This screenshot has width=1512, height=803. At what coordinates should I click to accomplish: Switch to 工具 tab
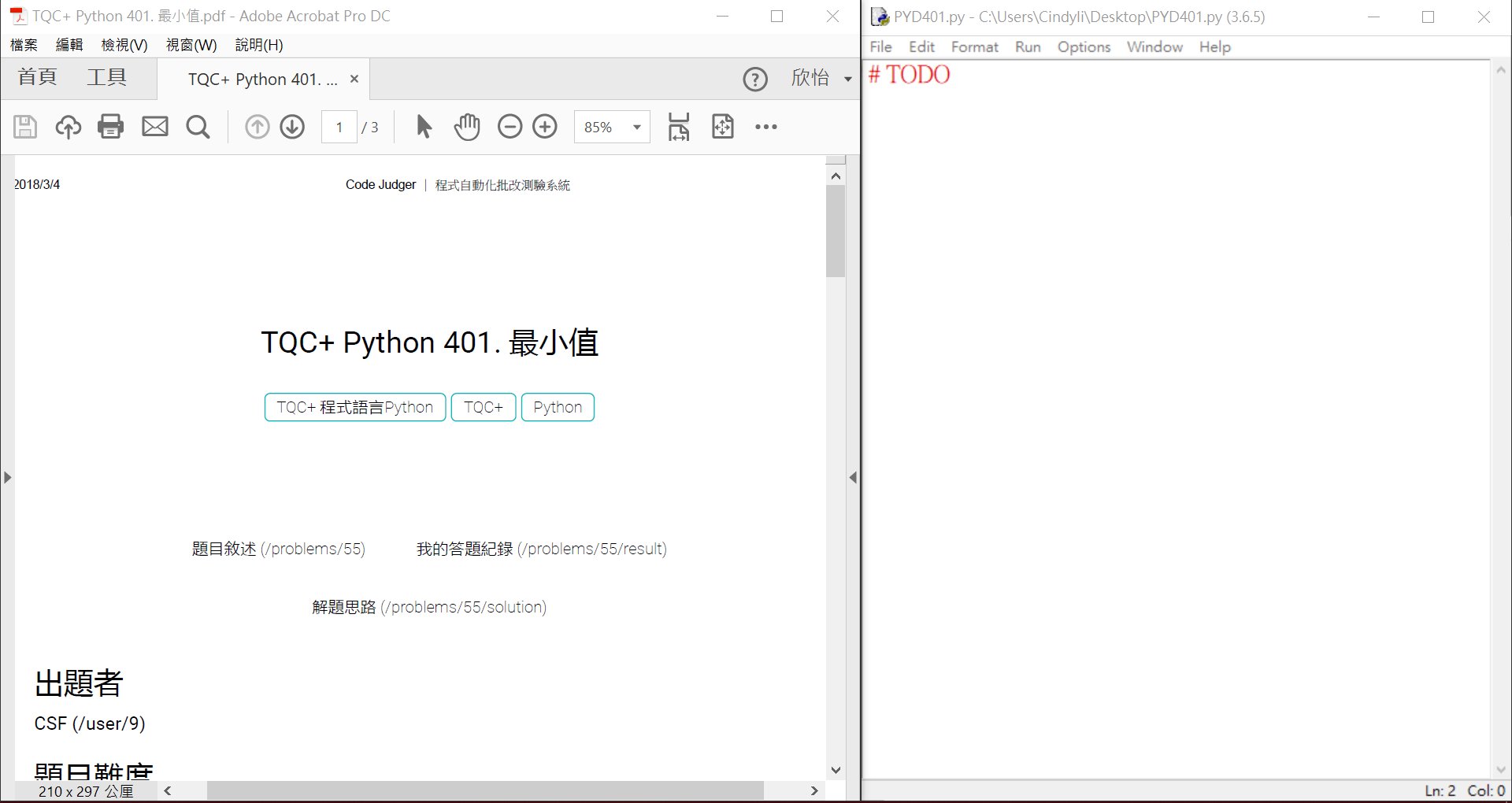(107, 77)
